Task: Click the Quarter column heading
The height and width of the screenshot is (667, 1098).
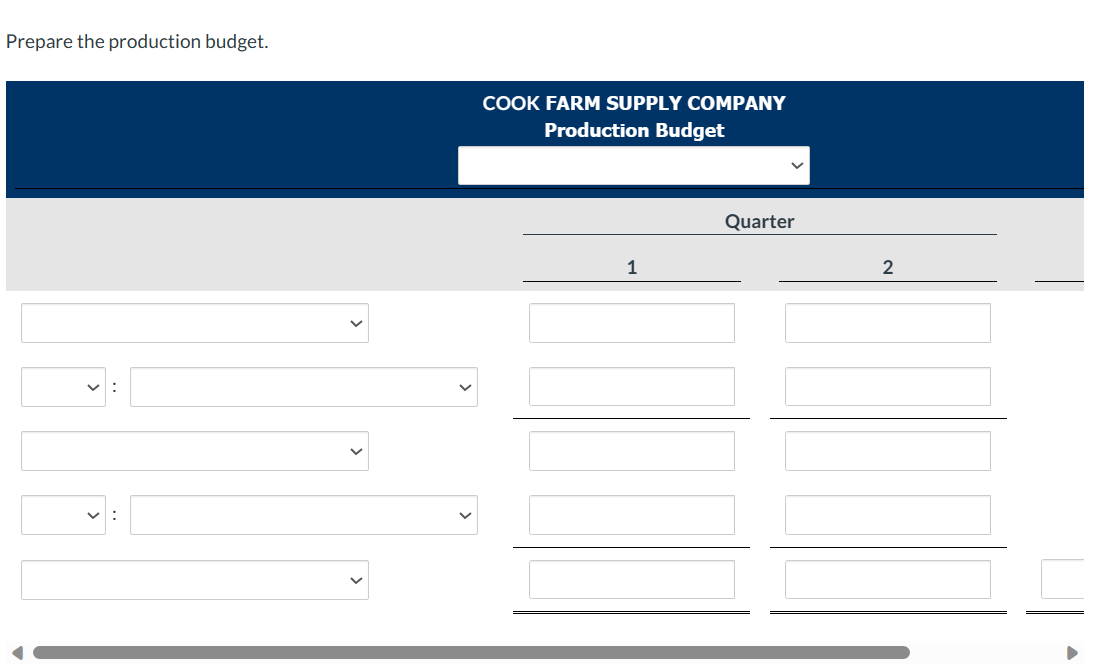Action: pyautogui.click(x=759, y=221)
